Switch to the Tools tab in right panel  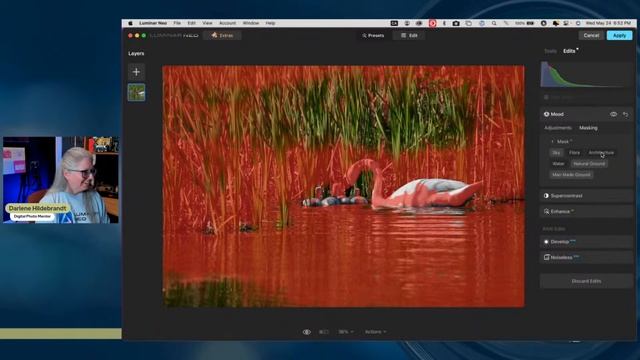(x=550, y=51)
